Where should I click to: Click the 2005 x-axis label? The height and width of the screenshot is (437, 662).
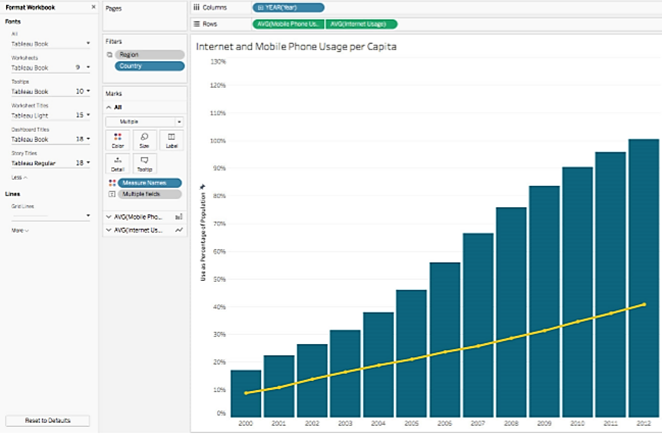[412, 423]
